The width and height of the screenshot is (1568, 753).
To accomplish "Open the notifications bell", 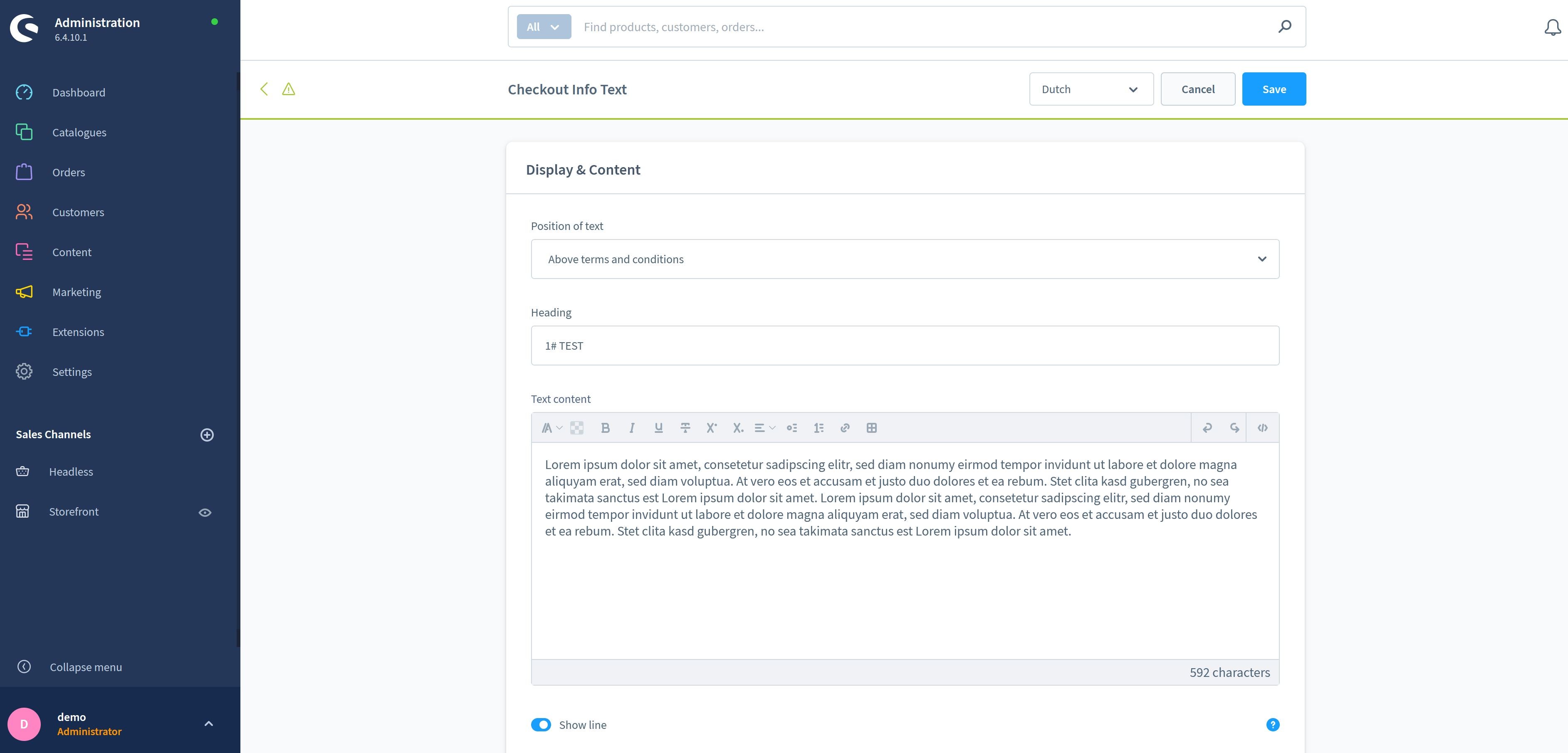I will pyautogui.click(x=1552, y=27).
